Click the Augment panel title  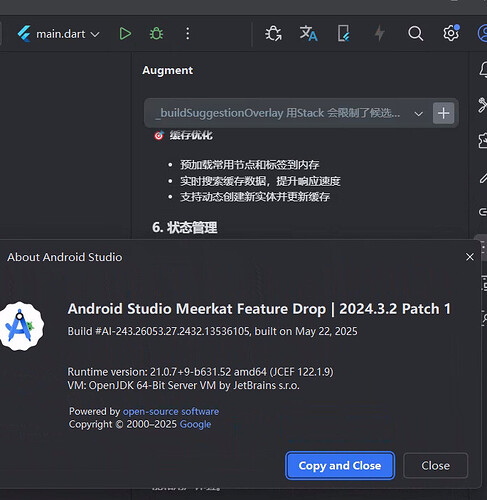click(x=168, y=70)
